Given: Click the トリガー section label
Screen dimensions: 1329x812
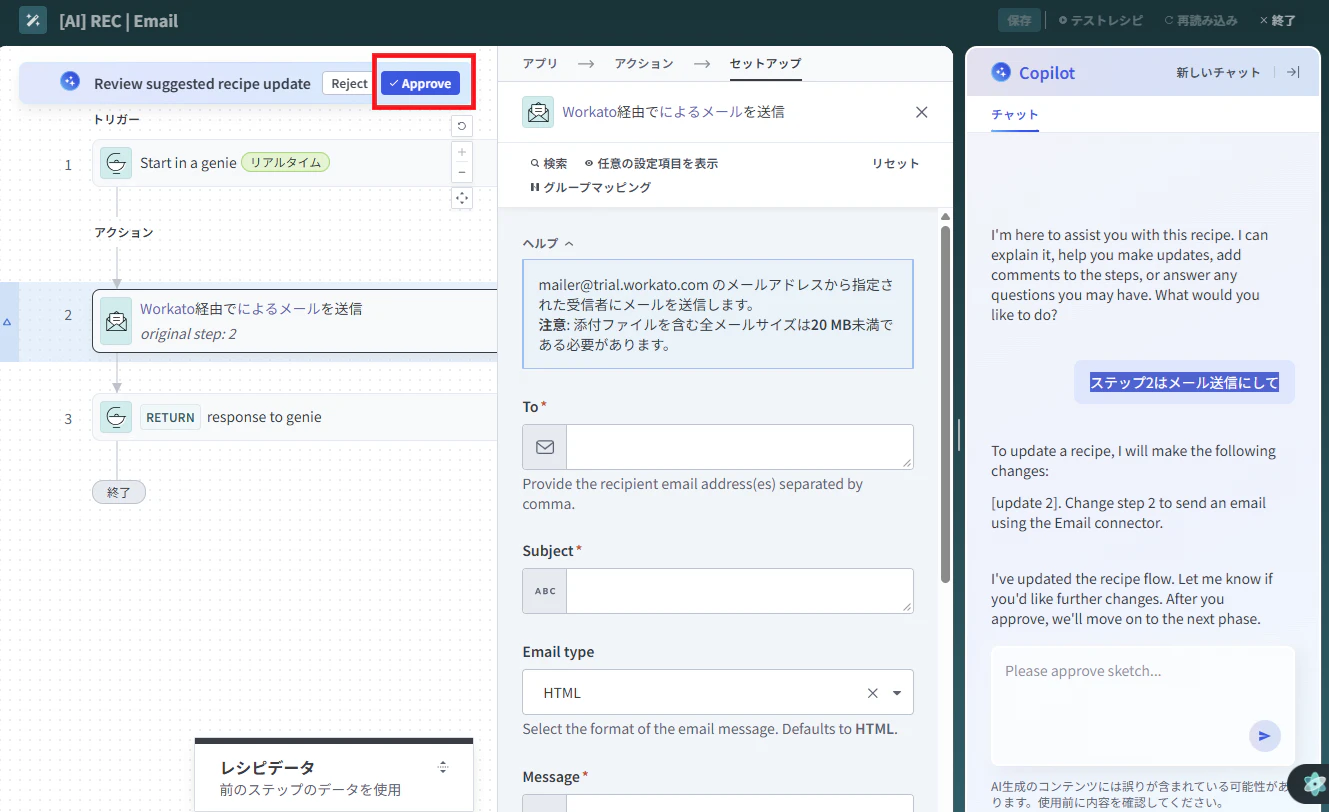Looking at the screenshot, I should (116, 119).
